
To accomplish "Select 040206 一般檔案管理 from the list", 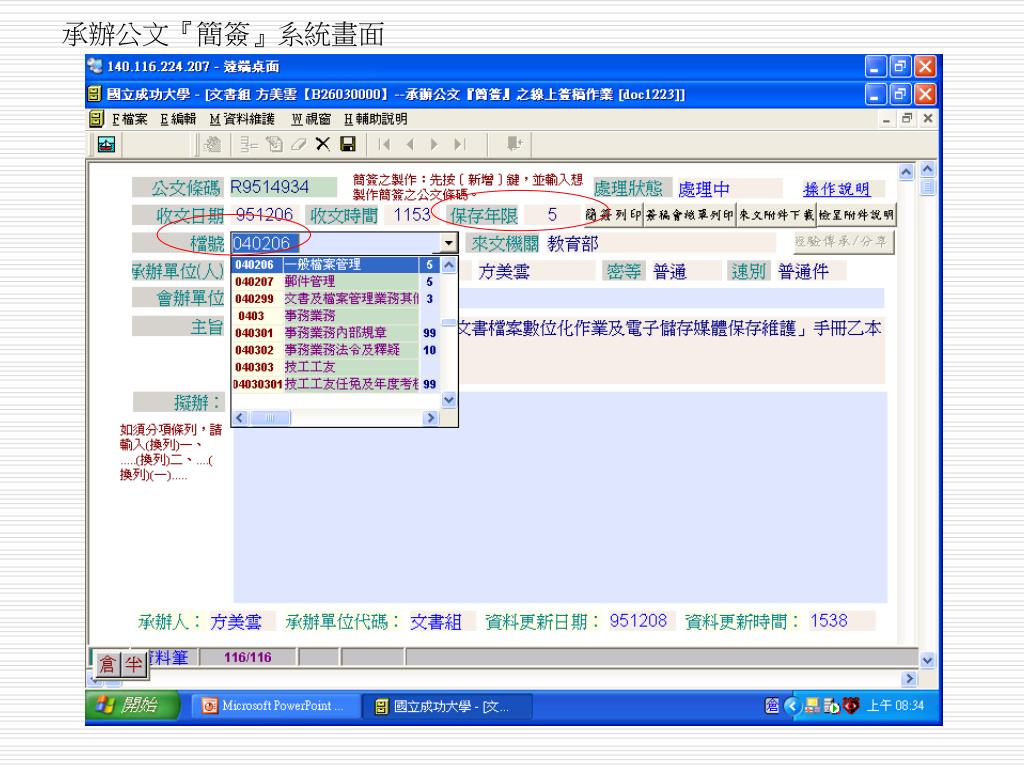I will [334, 264].
